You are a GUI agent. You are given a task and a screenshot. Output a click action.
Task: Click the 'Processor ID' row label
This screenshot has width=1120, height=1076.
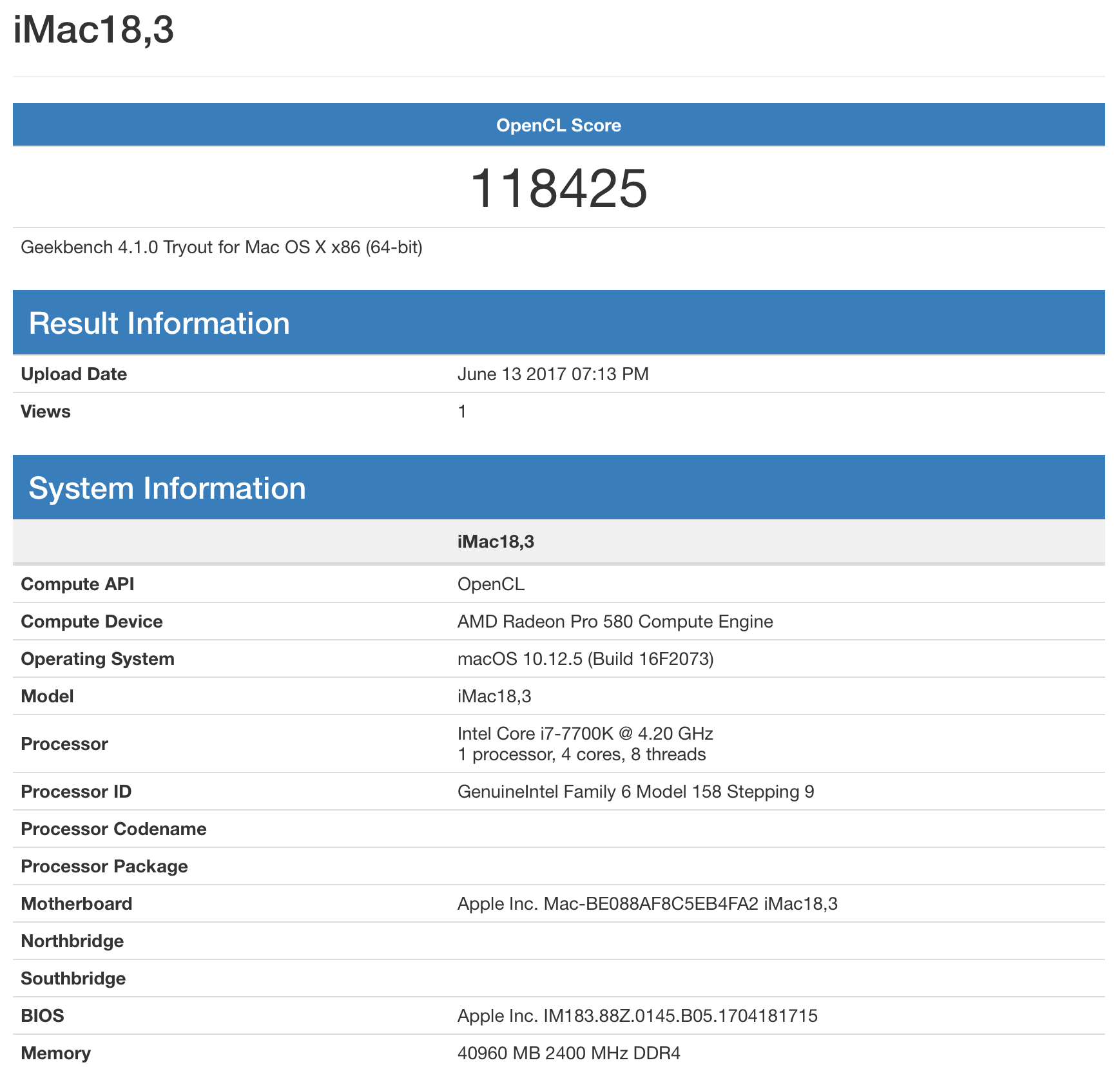pyautogui.click(x=76, y=792)
